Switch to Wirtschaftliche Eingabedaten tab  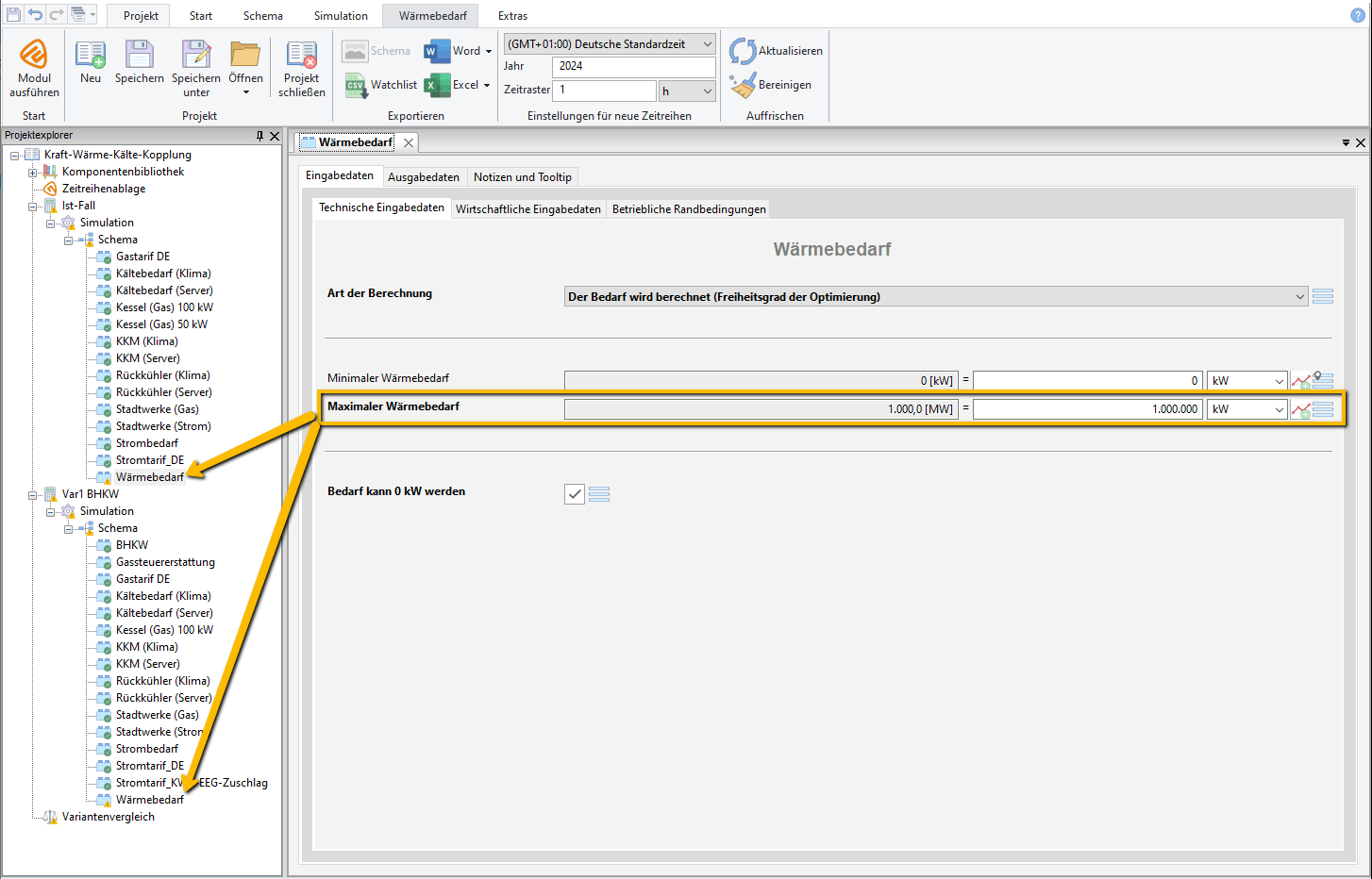pos(527,209)
